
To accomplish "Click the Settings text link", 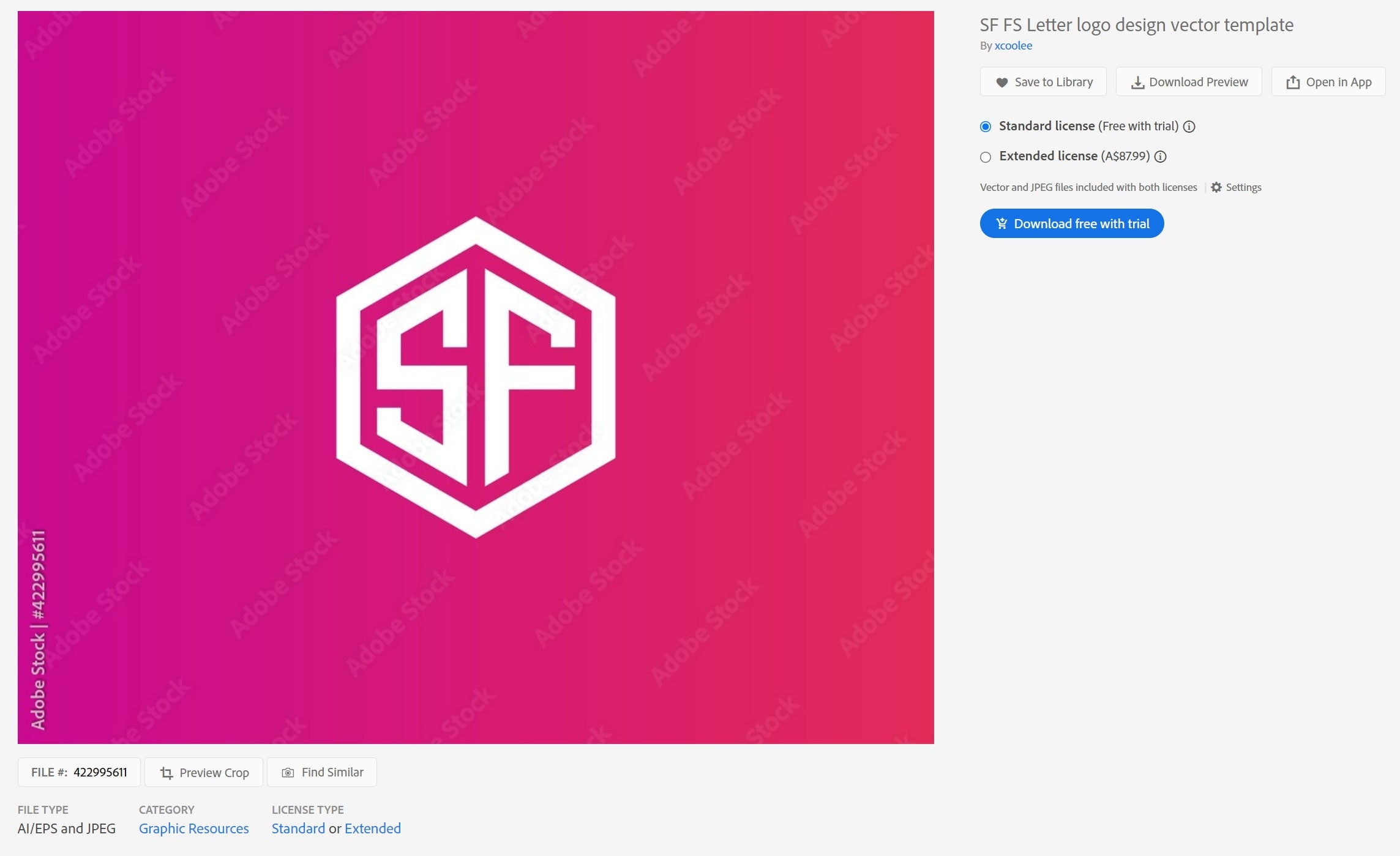I will (1243, 187).
